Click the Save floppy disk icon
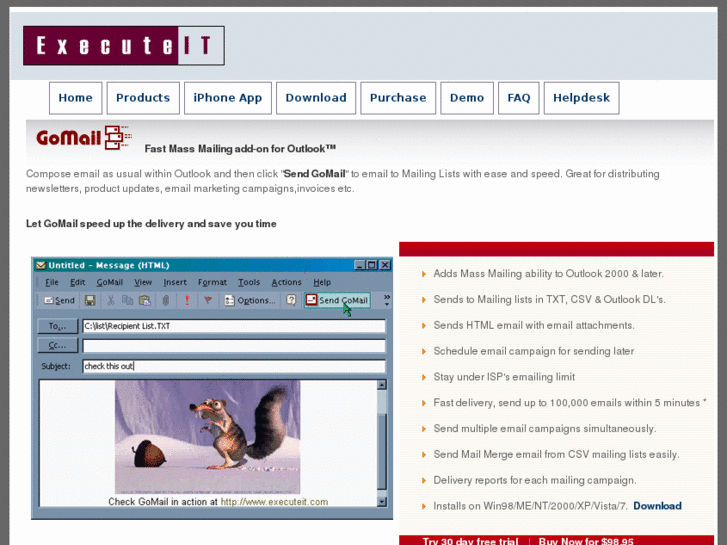727x545 pixels. click(x=90, y=301)
